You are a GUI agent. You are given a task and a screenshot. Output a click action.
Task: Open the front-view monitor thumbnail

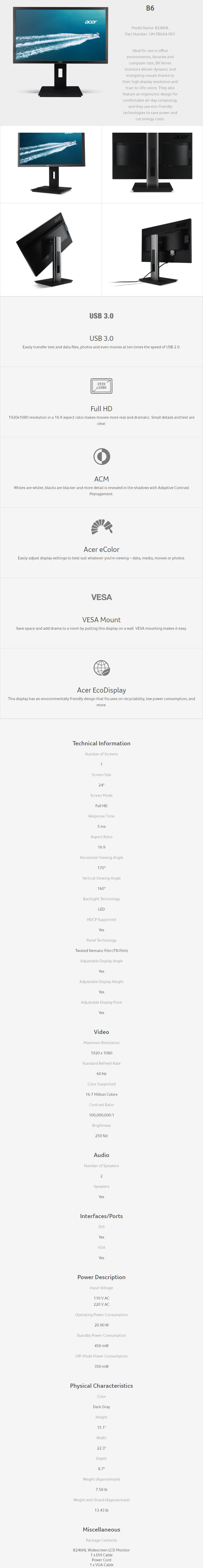pyautogui.click(x=51, y=163)
